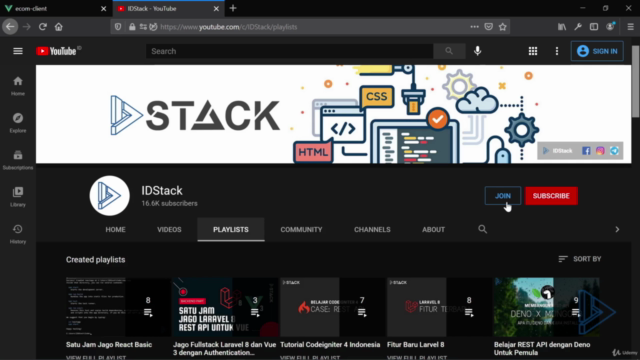Open the React Basic playlist thumbnail

(118, 307)
